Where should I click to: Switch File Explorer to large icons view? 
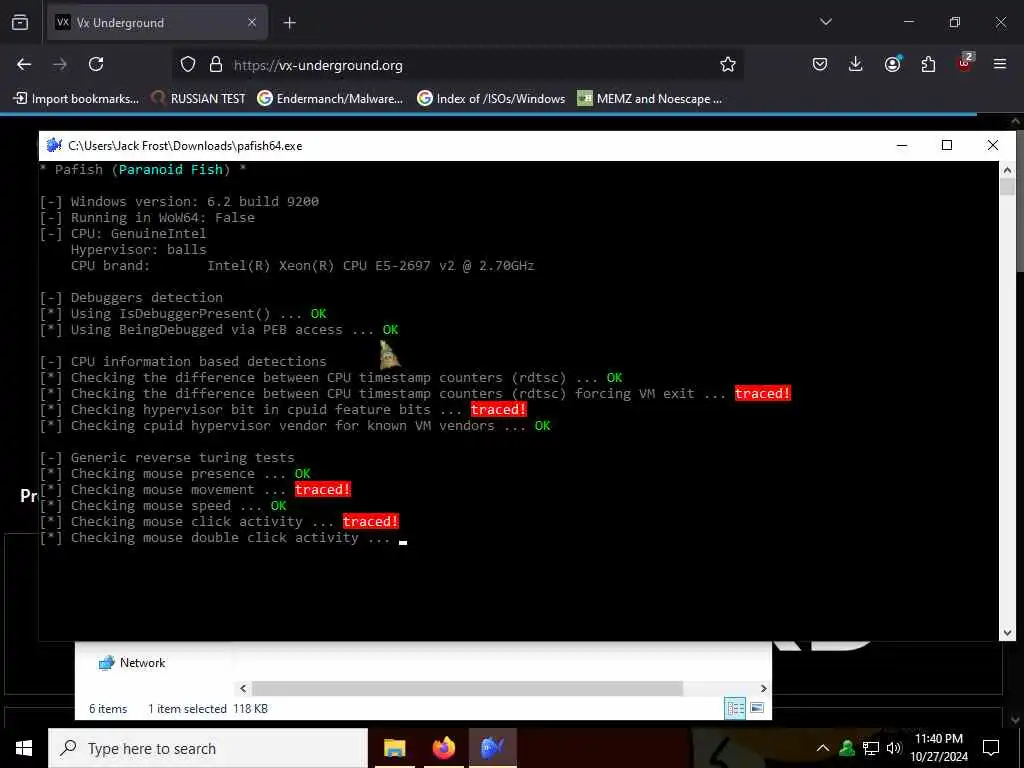[757, 708]
